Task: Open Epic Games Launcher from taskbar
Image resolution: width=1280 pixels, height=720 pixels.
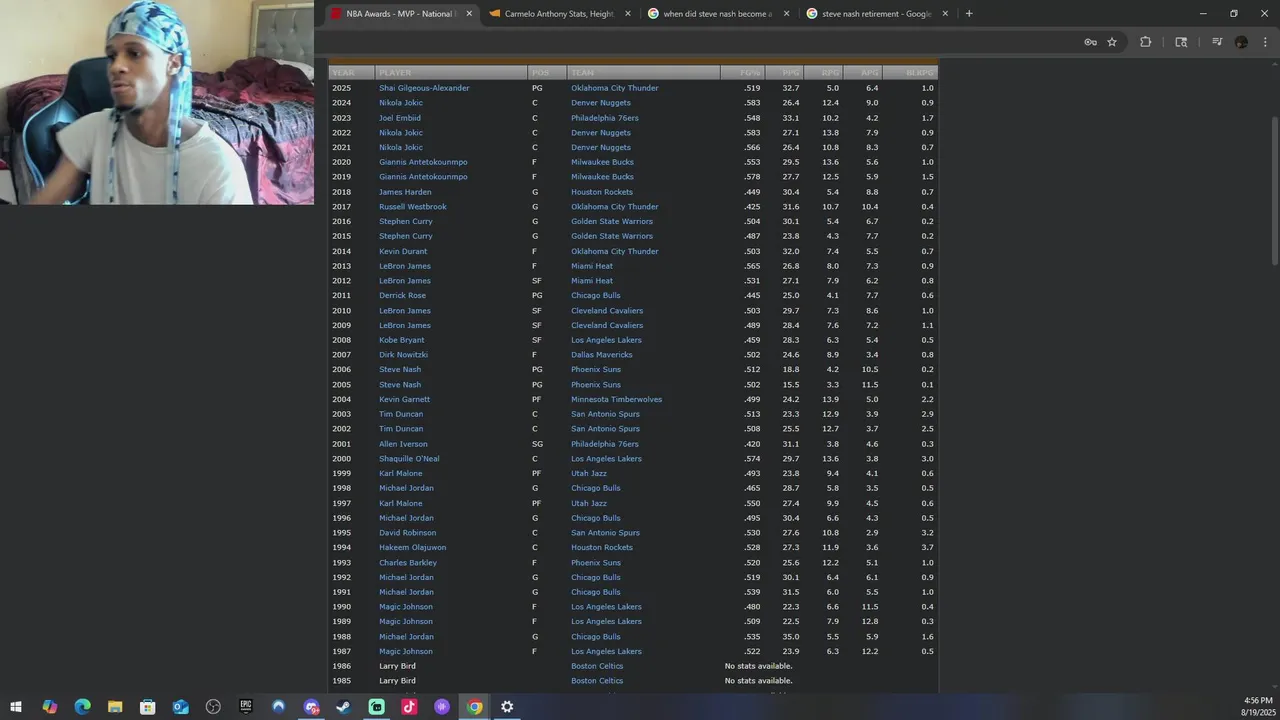Action: [x=246, y=707]
